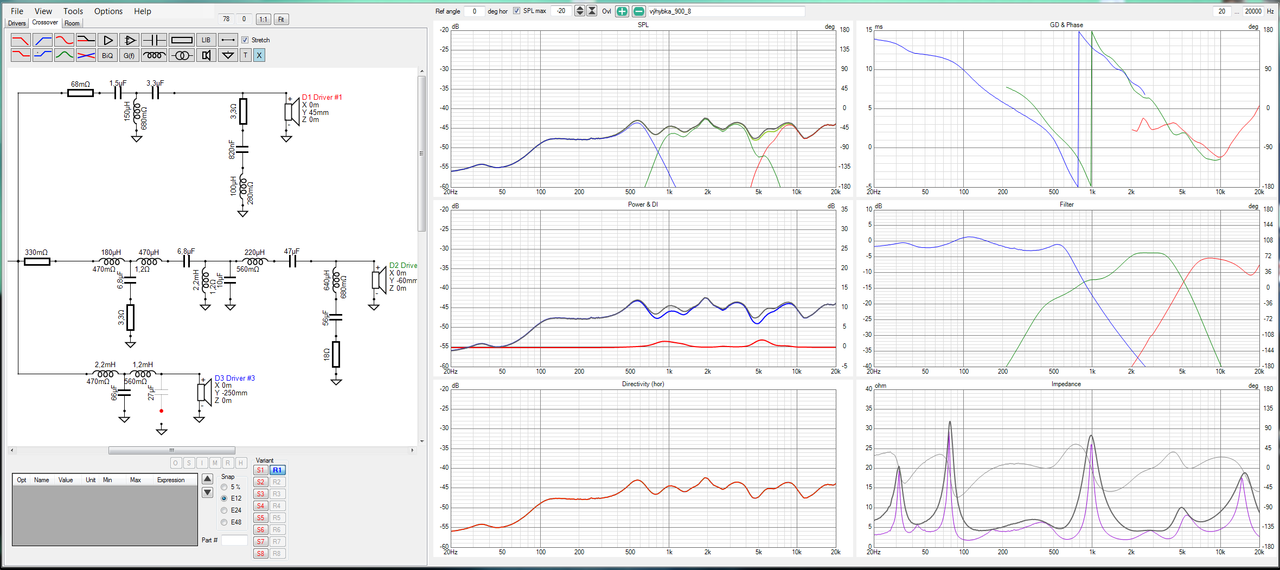Image resolution: width=1280 pixels, height=570 pixels.
Task: Add the green band-pass peak filter
Action: [x=64, y=55]
